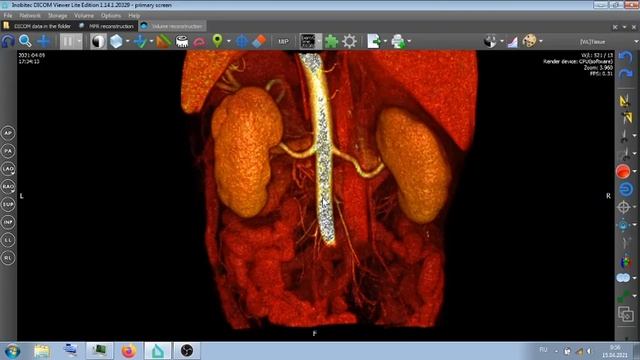Image resolution: width=640 pixels, height=360 pixels.
Task: Click the double-window copy icon in sidebar
Action: tap(625, 314)
